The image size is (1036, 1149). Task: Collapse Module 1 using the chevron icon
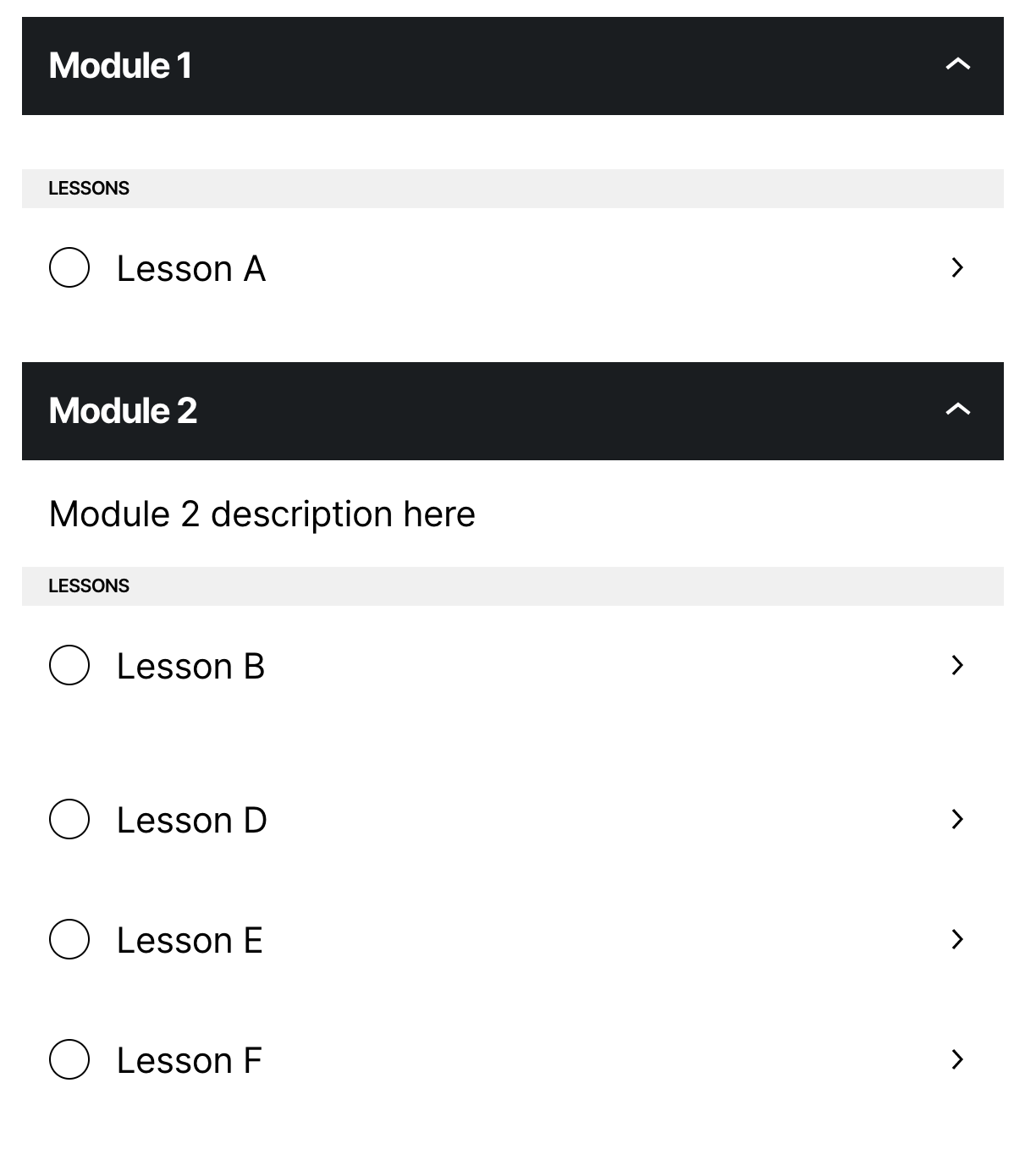coord(957,64)
